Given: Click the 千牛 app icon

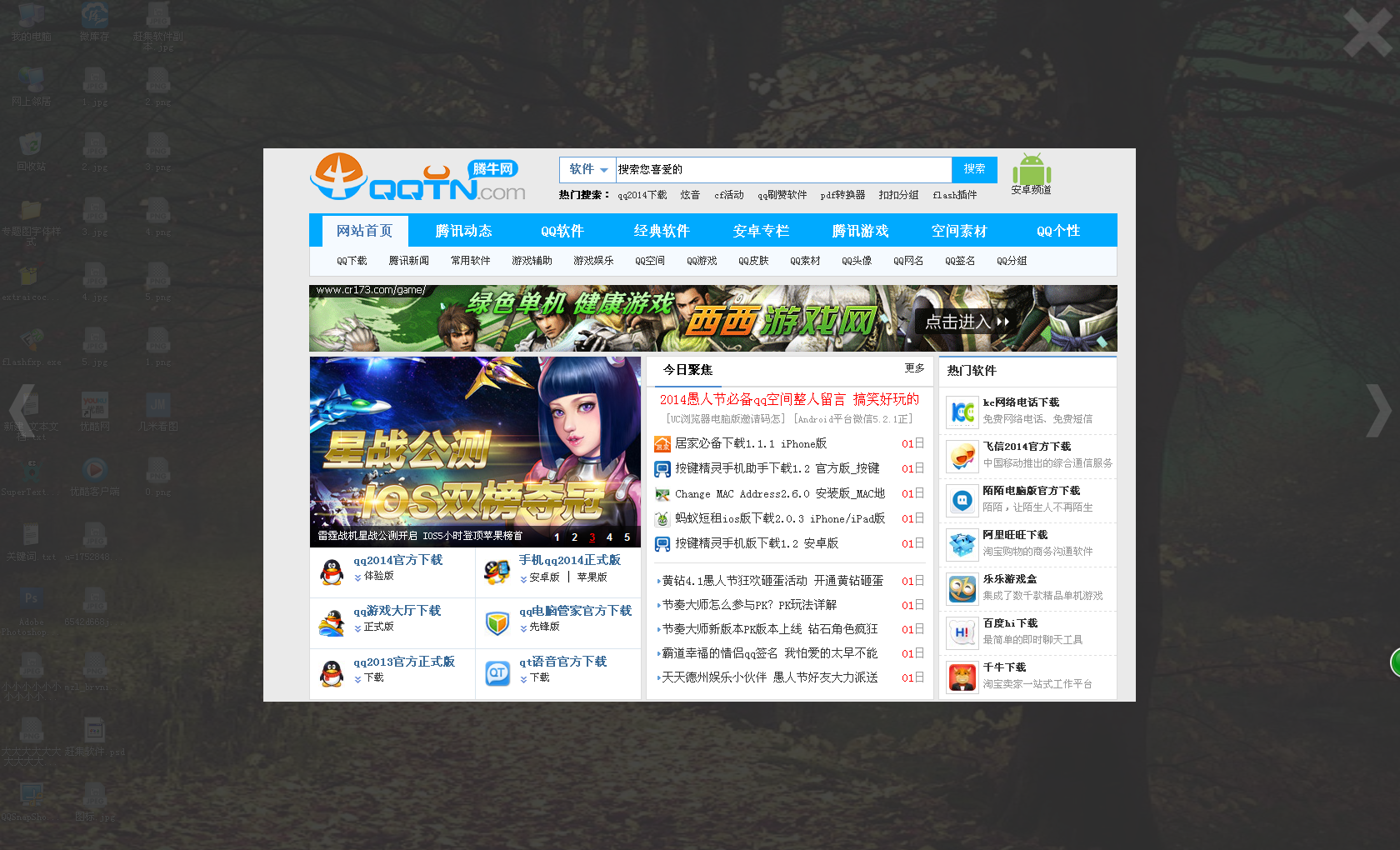Looking at the screenshot, I should tap(962, 677).
